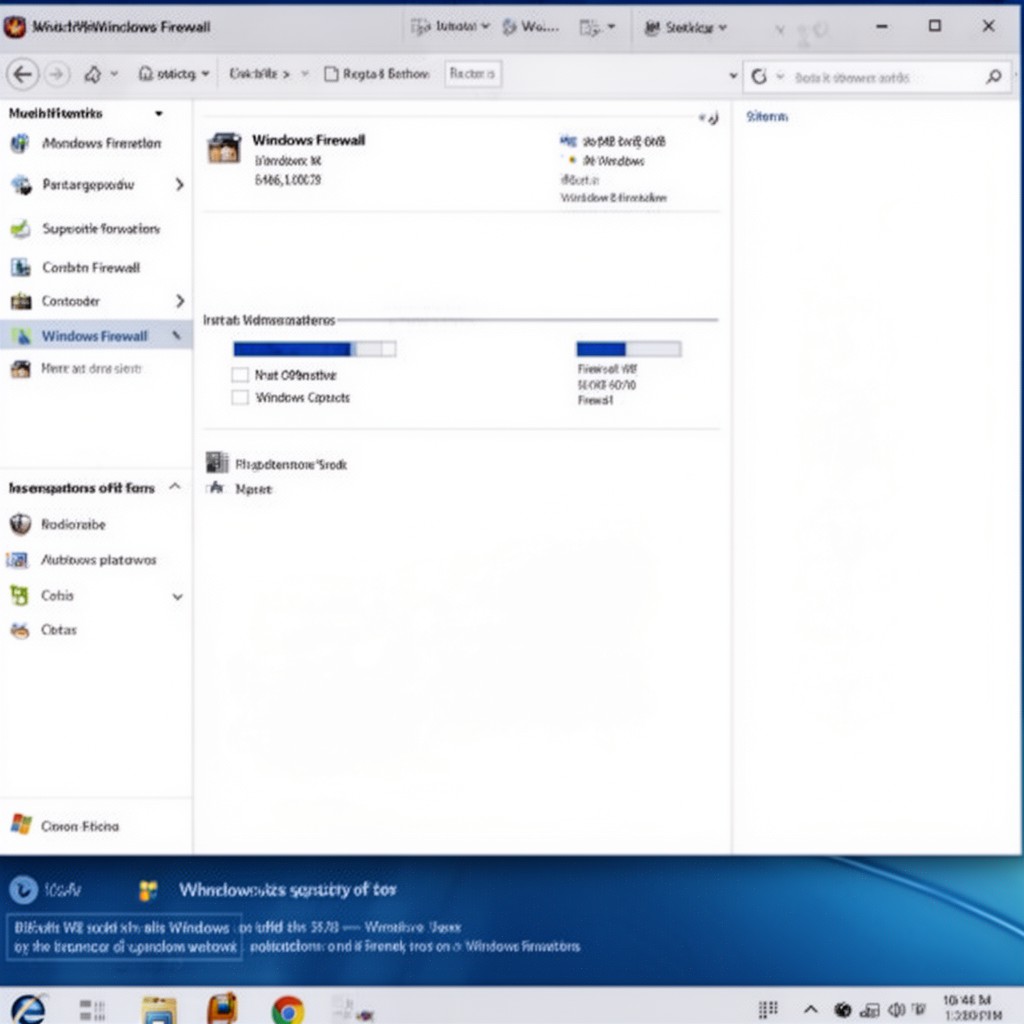This screenshot has height=1024, width=1024.
Task: Click the Cobis sidebar icon
Action: tap(20, 595)
